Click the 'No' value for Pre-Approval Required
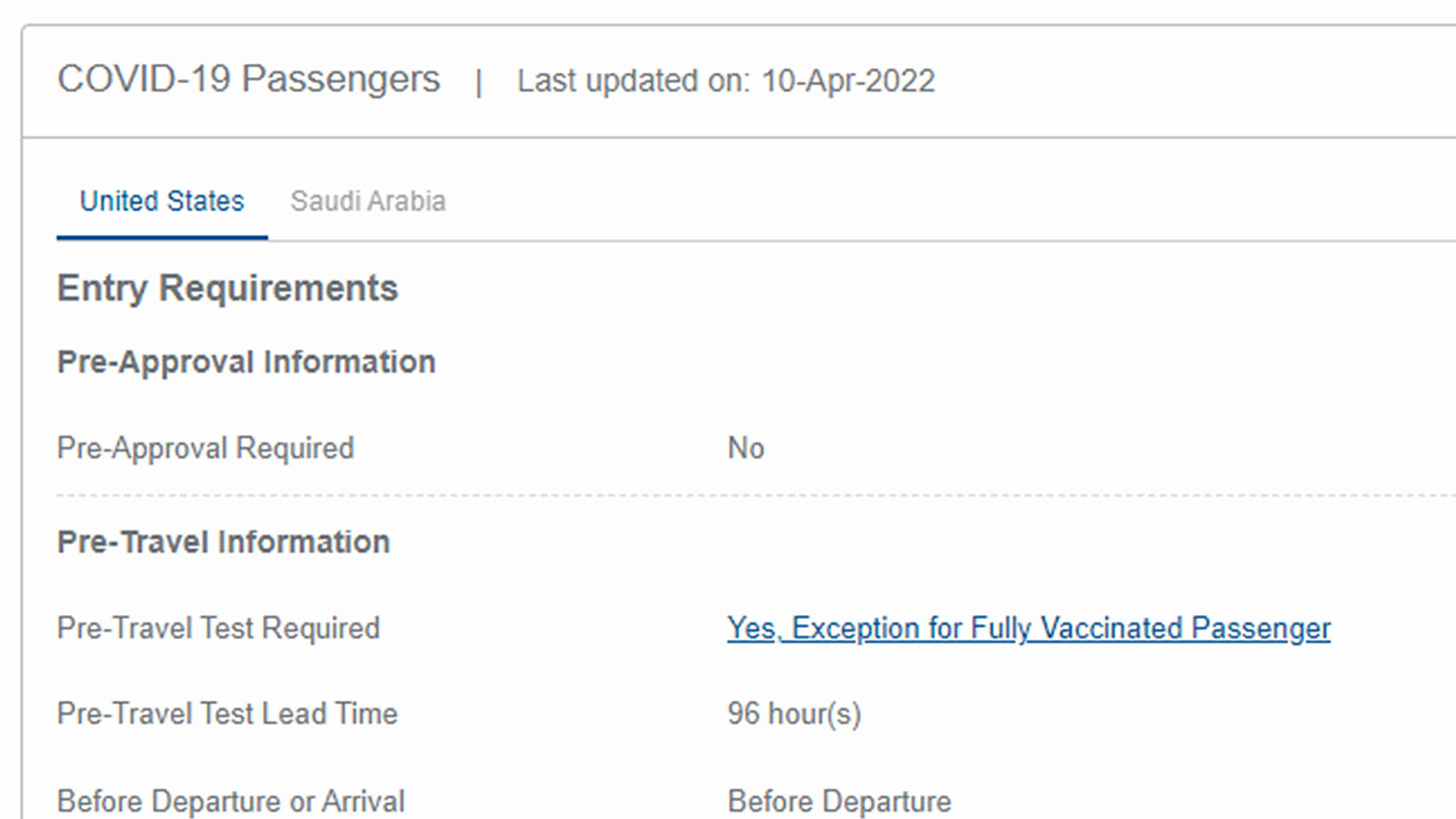Image resolution: width=1456 pixels, height=819 pixels. click(x=745, y=448)
